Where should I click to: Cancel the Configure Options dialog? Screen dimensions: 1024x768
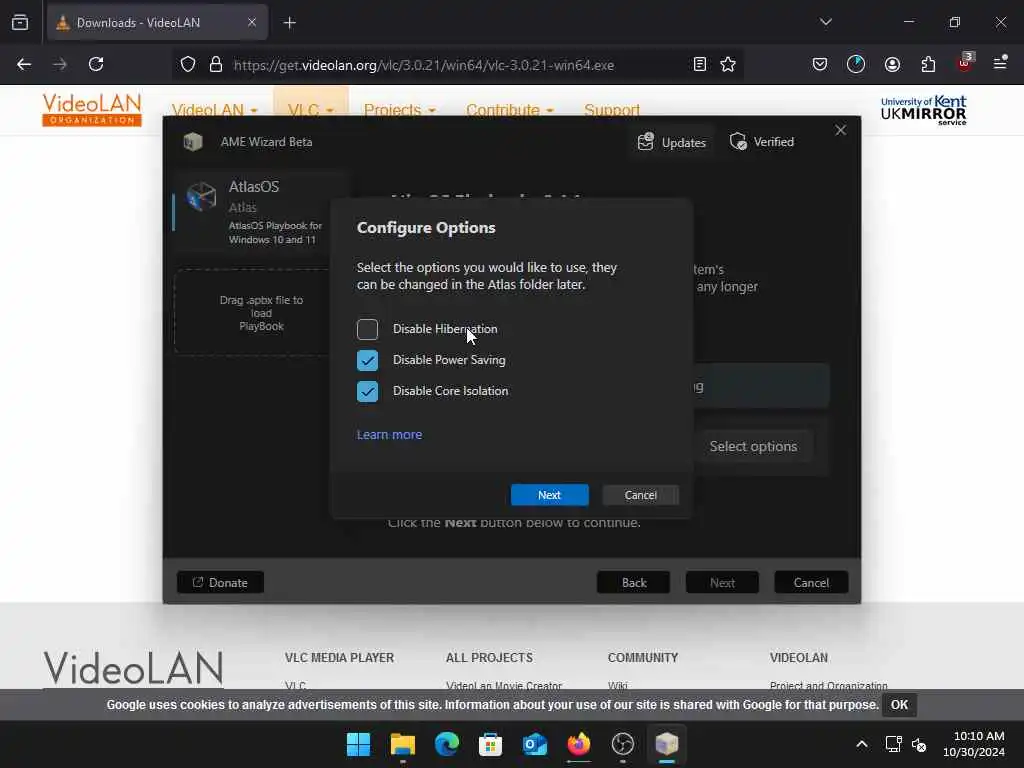click(x=640, y=495)
